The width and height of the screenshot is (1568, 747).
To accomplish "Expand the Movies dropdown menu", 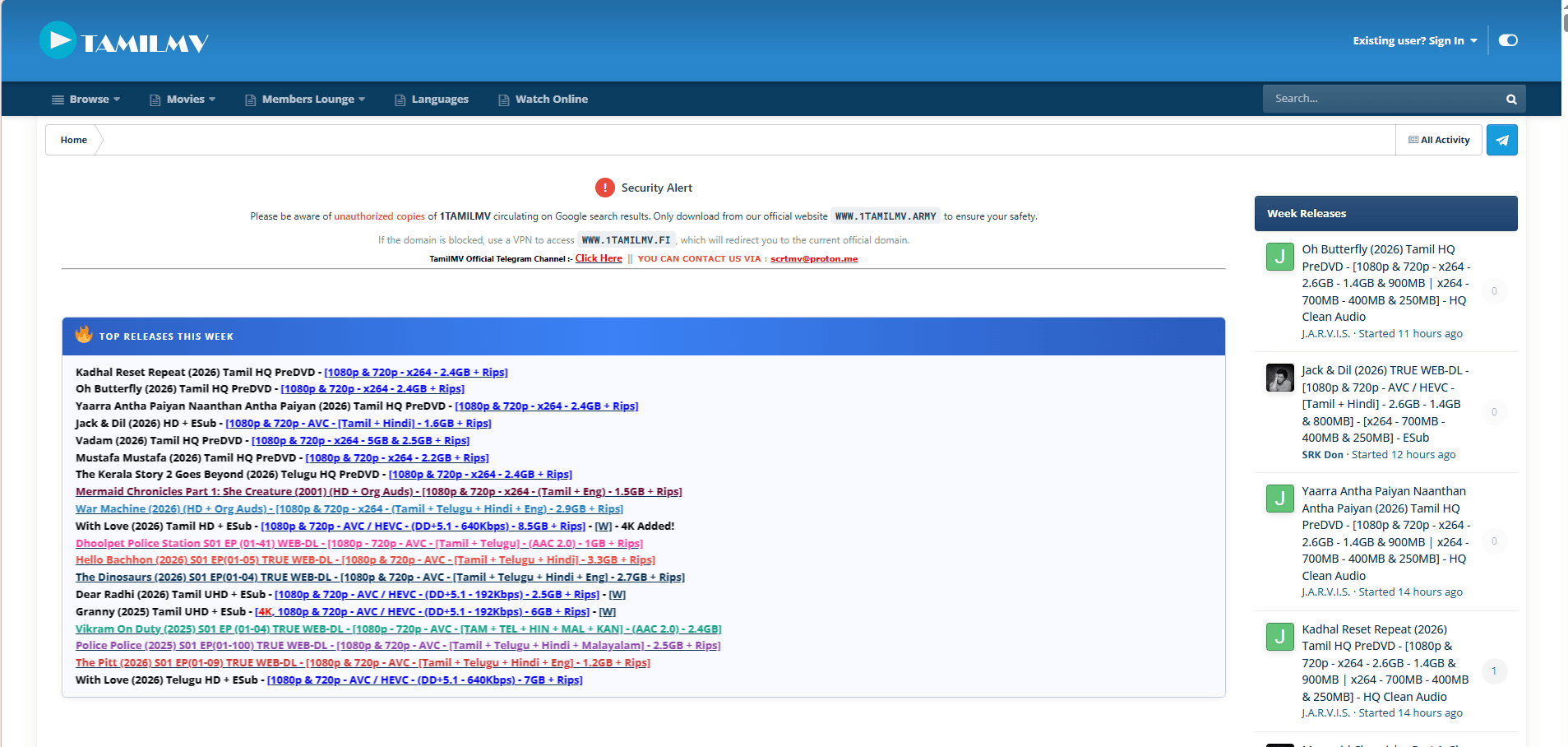I will pyautogui.click(x=183, y=100).
